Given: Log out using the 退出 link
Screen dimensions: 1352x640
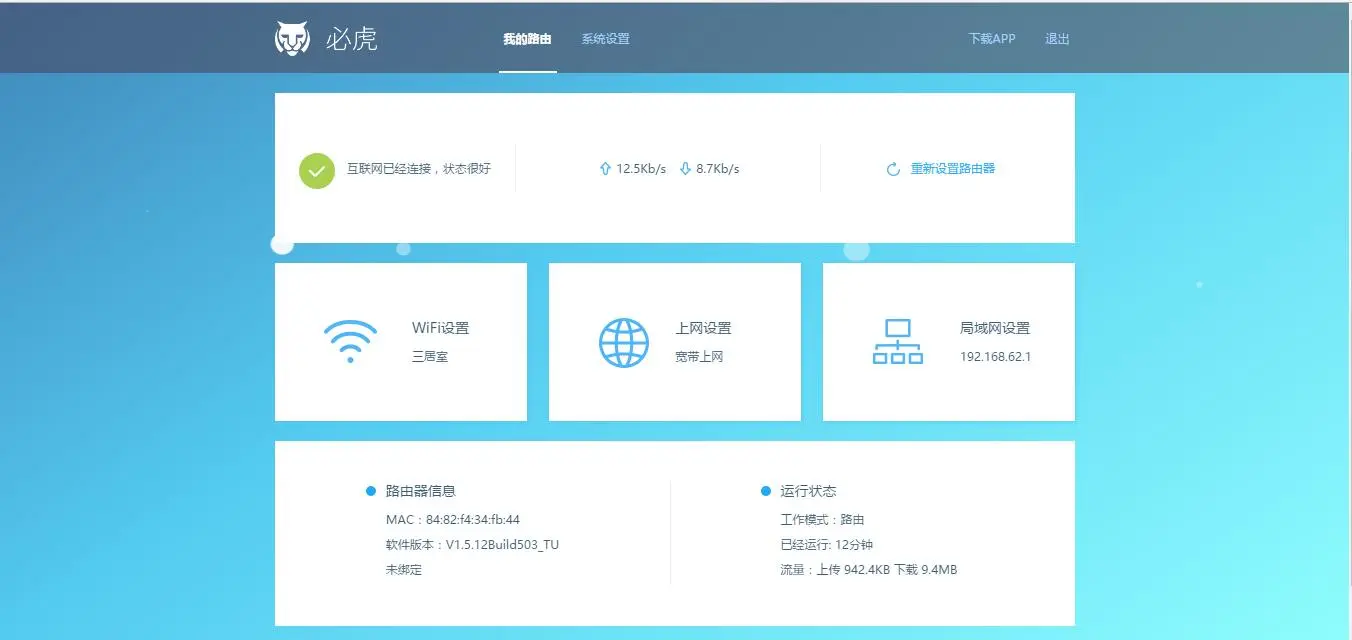Looking at the screenshot, I should [1057, 39].
